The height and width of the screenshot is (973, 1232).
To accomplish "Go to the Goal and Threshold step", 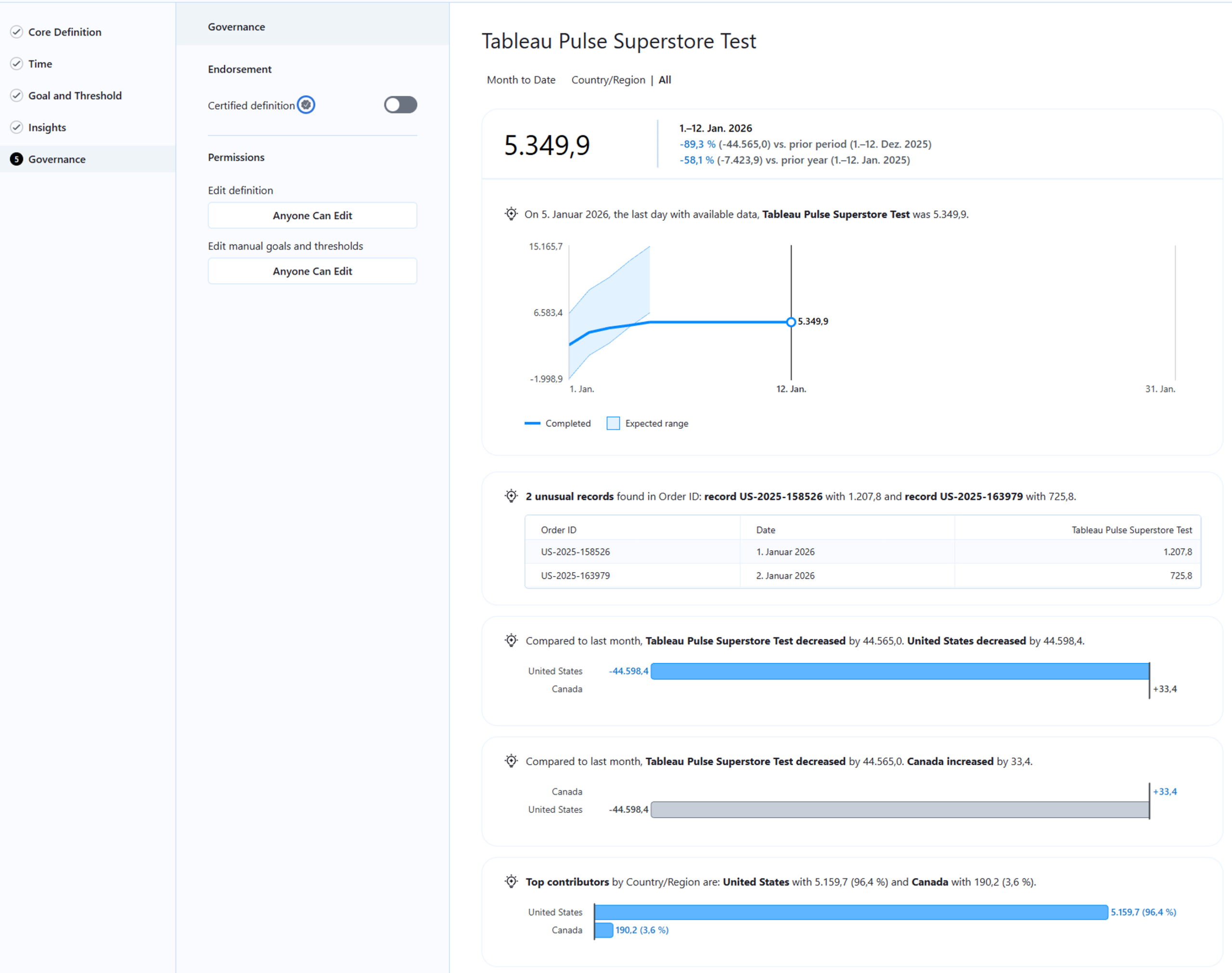I will [75, 96].
